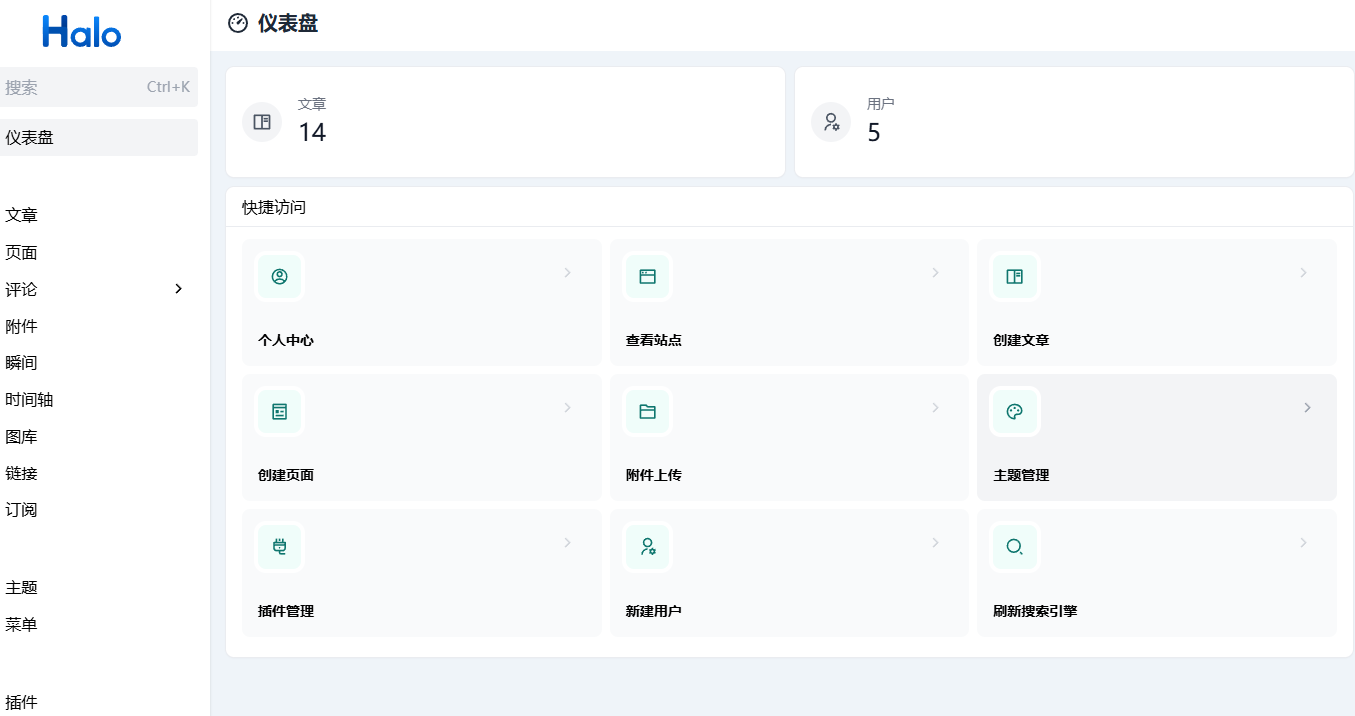The width and height of the screenshot is (1355, 716).
Task: Open 图库 in the sidebar
Action: point(99,436)
